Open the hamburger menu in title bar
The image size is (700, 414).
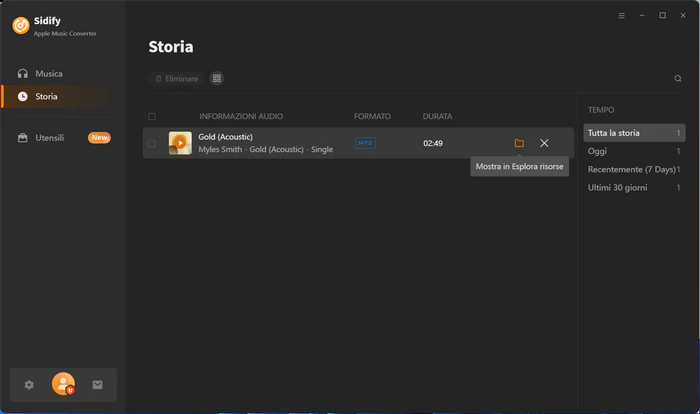click(621, 16)
